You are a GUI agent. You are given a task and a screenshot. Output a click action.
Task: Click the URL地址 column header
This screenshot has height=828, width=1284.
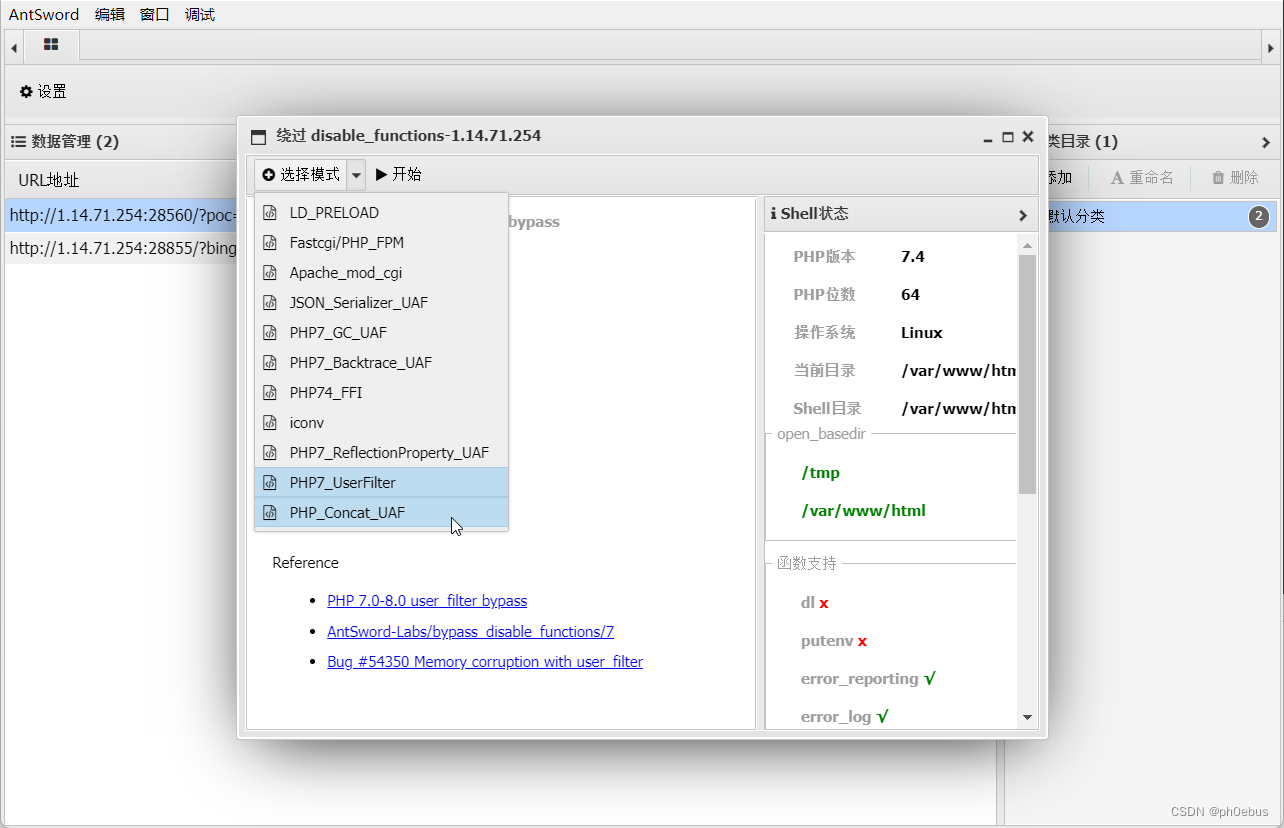tap(49, 180)
